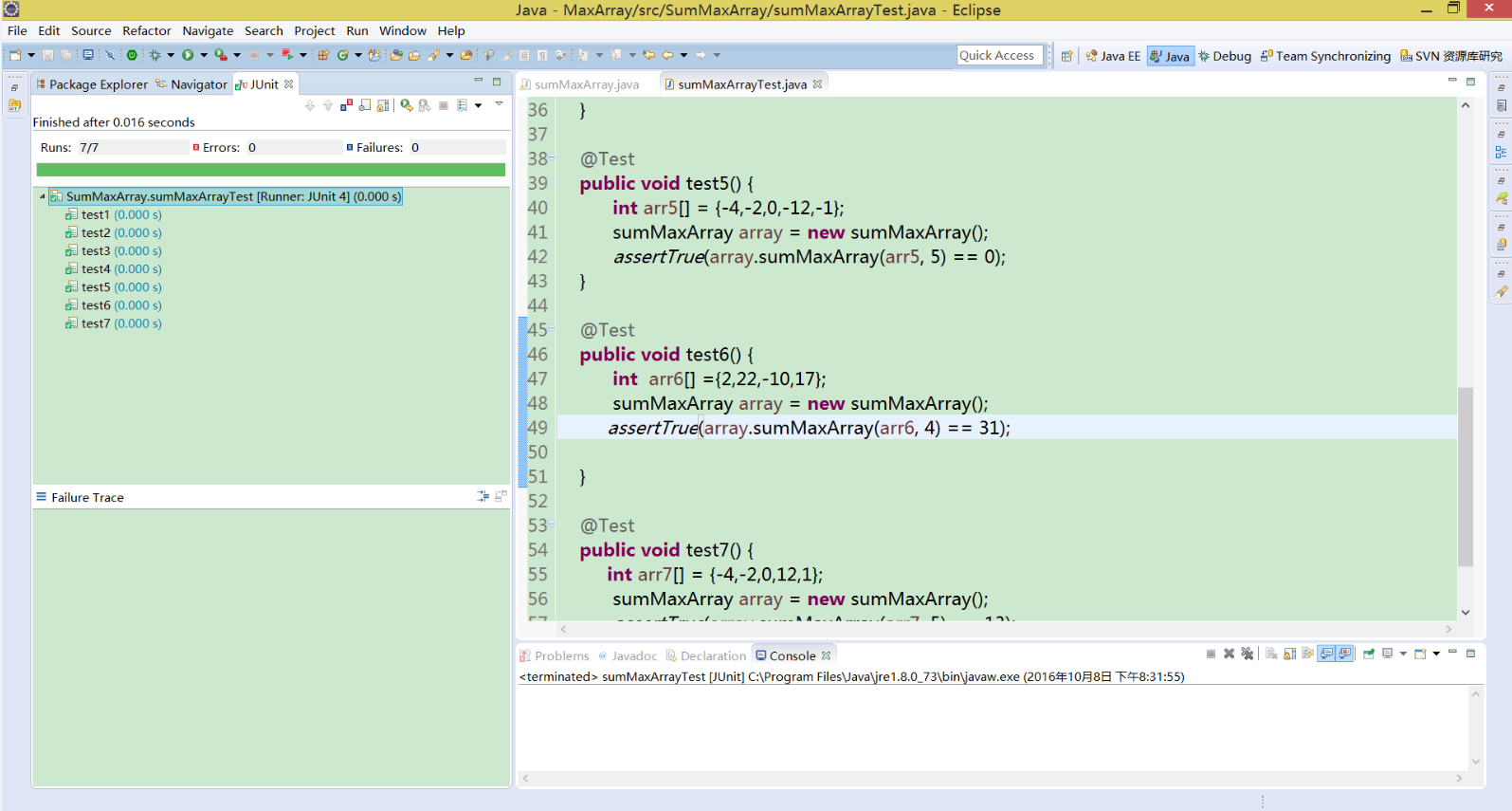Click the Quick Access search field
1512x811 pixels.
[x=1000, y=56]
